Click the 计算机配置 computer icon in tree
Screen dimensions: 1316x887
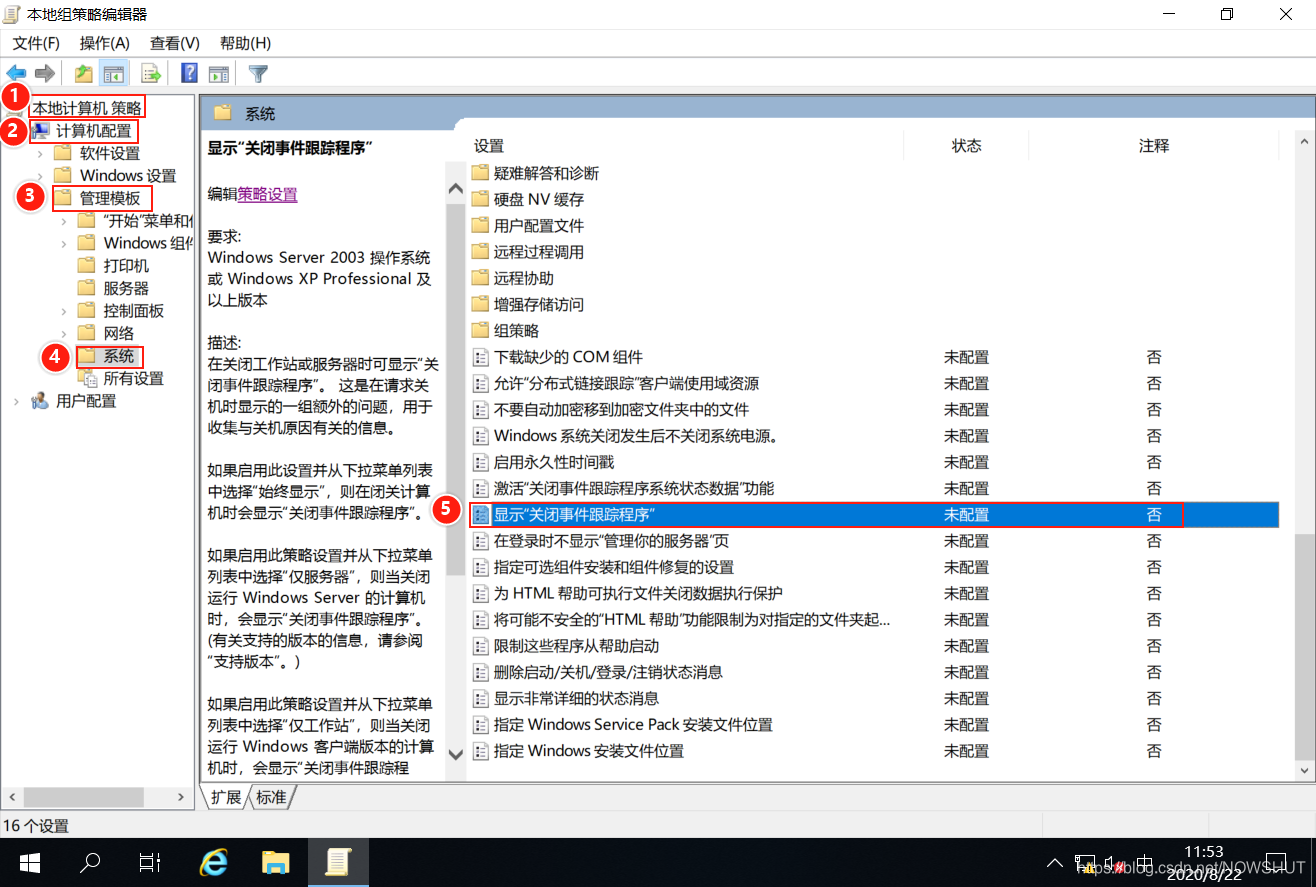(40, 130)
